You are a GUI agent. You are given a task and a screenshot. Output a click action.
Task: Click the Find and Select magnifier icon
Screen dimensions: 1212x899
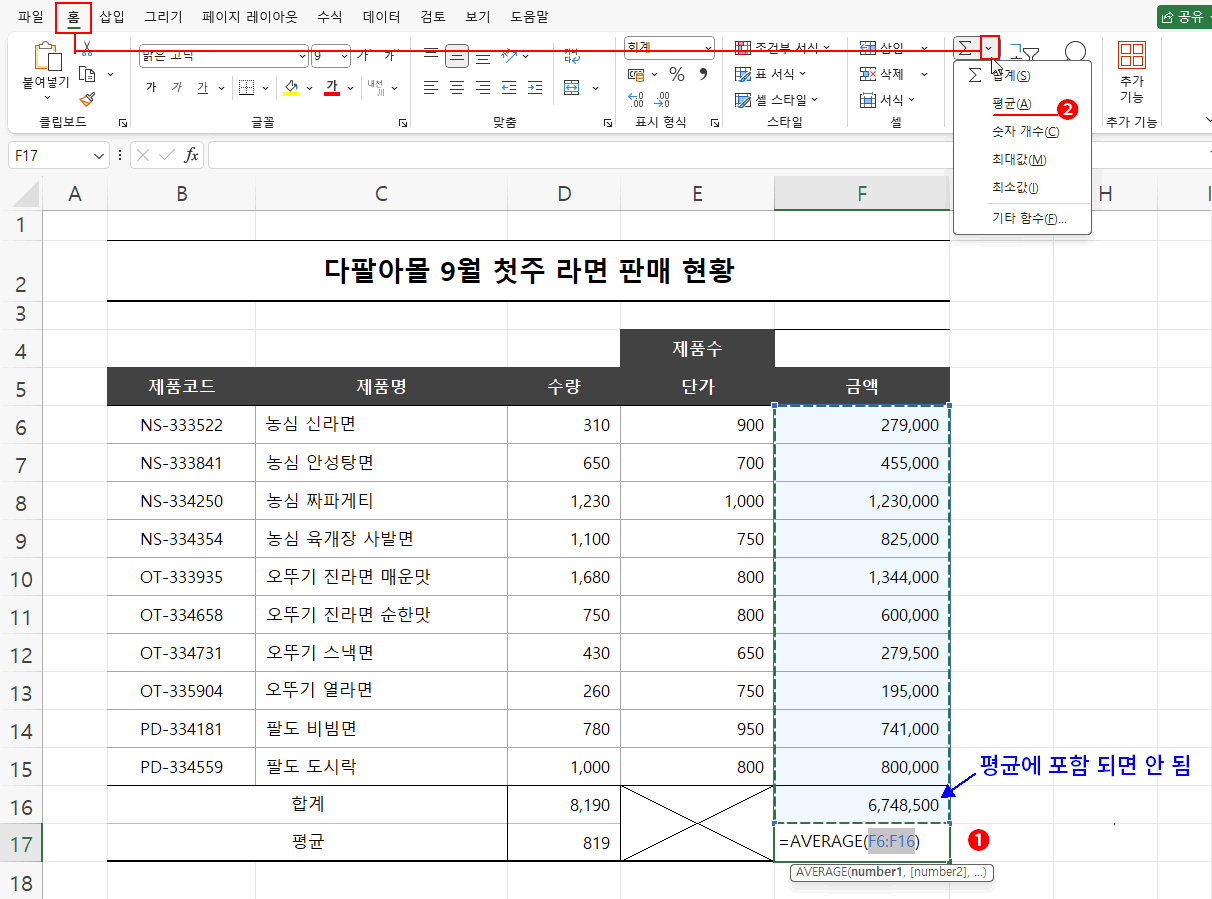tap(1076, 53)
